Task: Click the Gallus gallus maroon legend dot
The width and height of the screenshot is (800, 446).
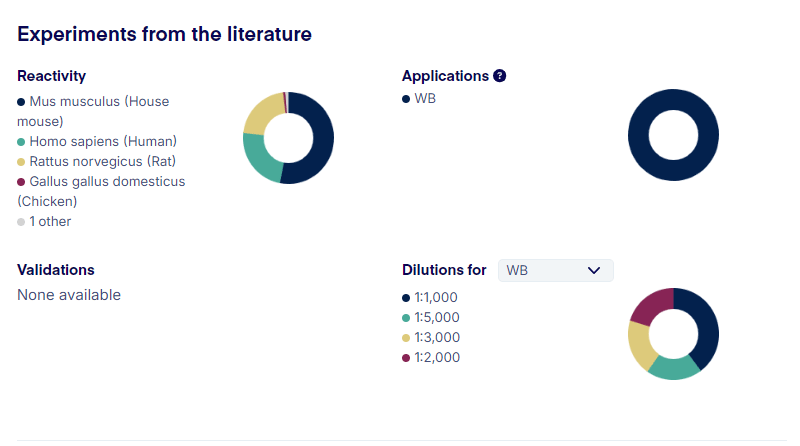Action: tap(21, 182)
